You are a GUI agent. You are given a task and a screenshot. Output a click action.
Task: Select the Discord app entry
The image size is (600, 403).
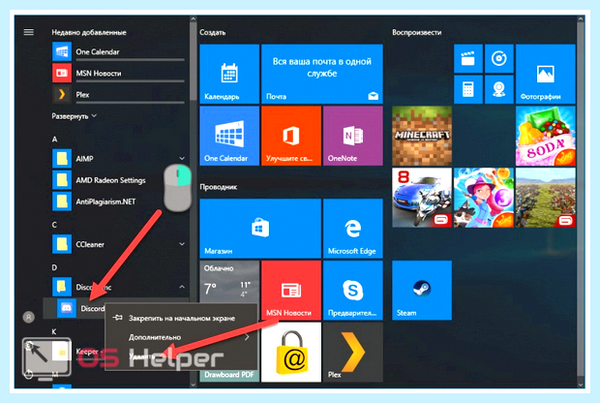point(81,308)
